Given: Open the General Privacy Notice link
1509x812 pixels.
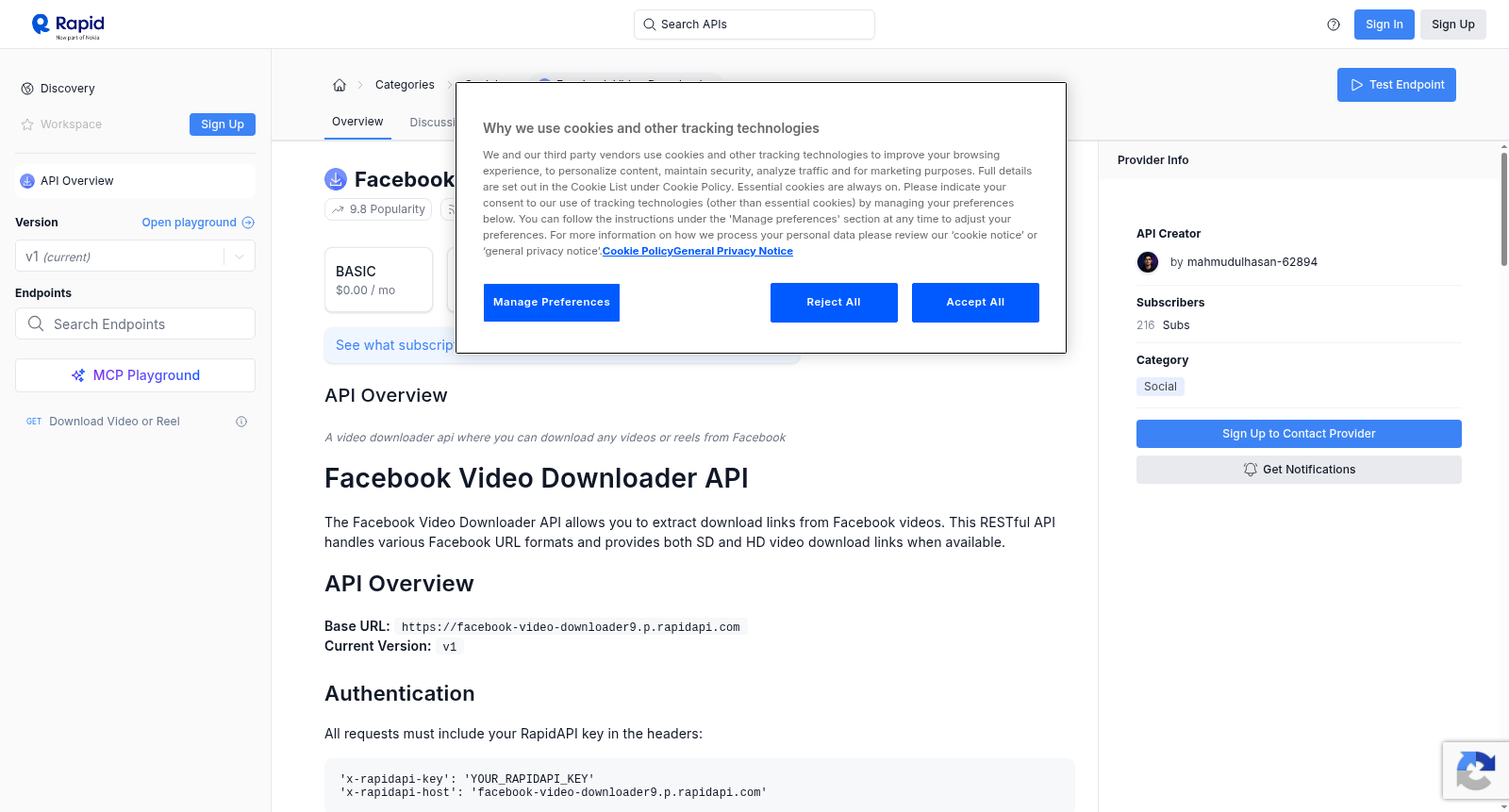Looking at the screenshot, I should pos(734,251).
